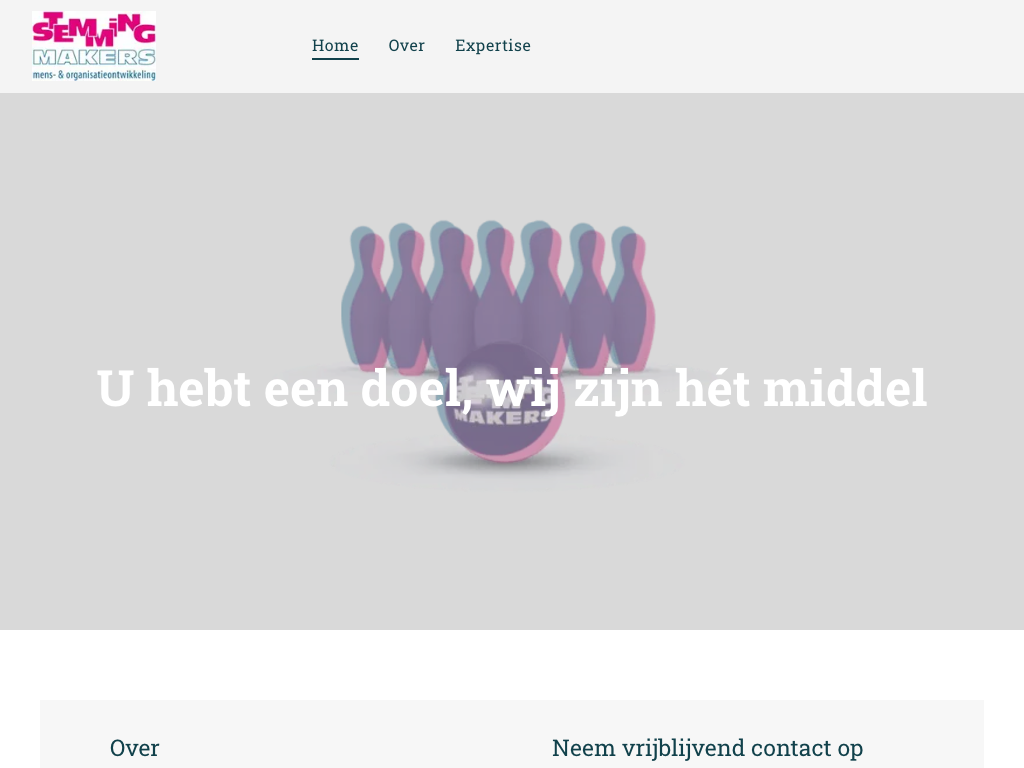Click the word 'zijn' in the hero headline
The image size is (1024, 768).
coord(618,391)
